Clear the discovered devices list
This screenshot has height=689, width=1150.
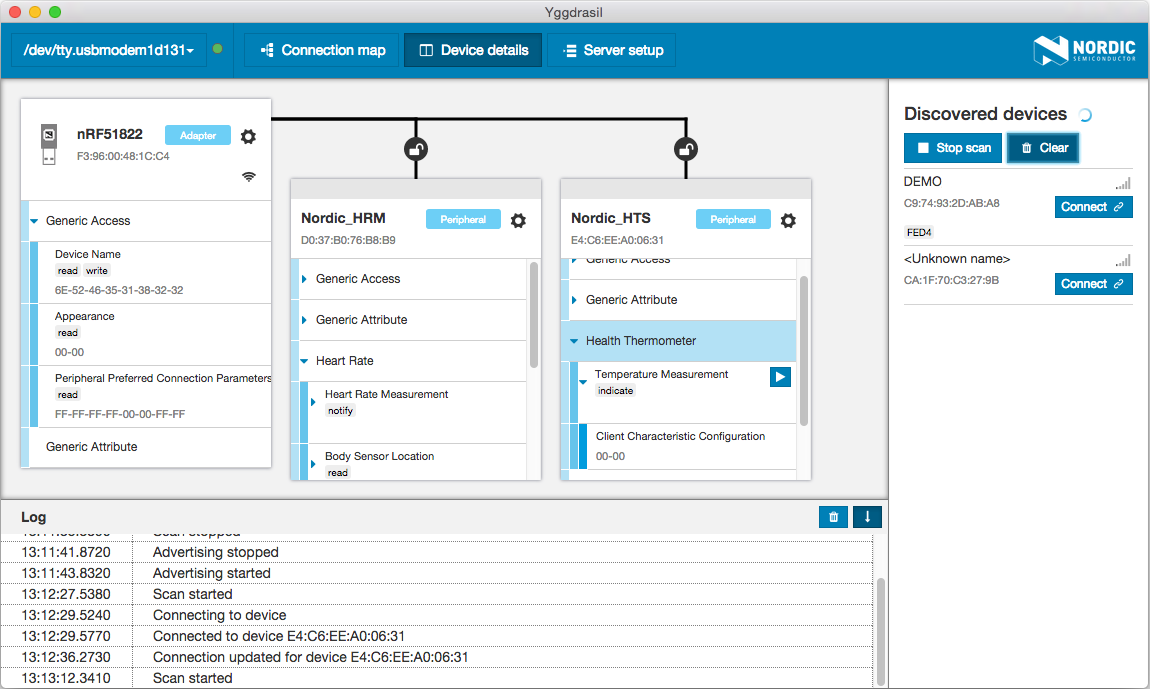[1043, 147]
